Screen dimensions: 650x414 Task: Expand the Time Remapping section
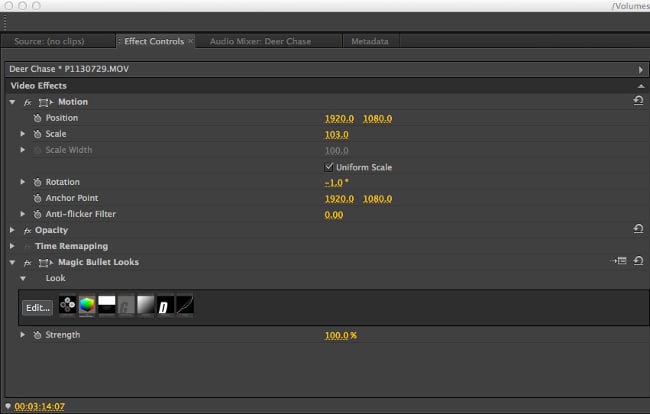click(x=12, y=246)
